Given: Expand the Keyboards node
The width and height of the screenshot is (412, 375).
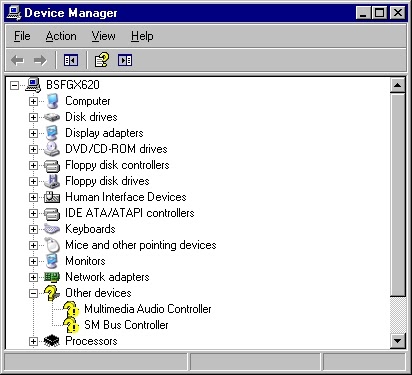Looking at the screenshot, I should [33, 229].
